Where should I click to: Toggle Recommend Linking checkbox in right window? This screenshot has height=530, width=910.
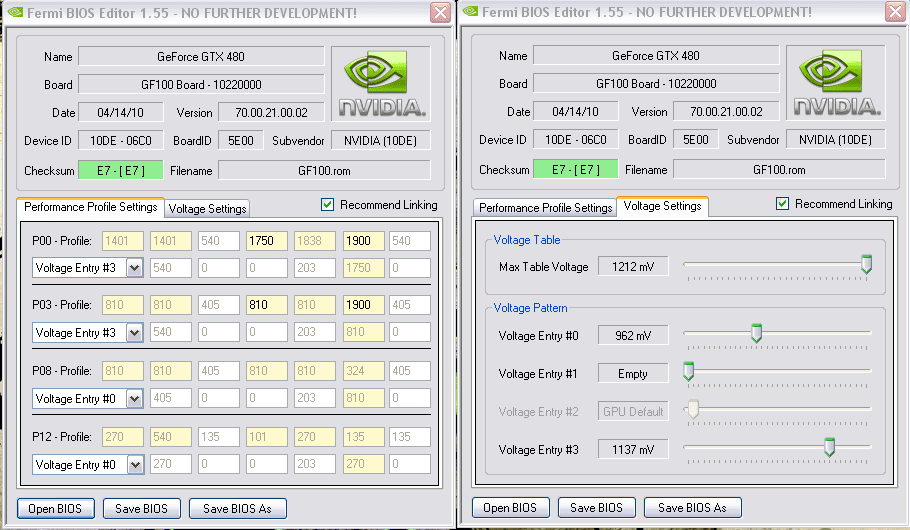coord(782,203)
